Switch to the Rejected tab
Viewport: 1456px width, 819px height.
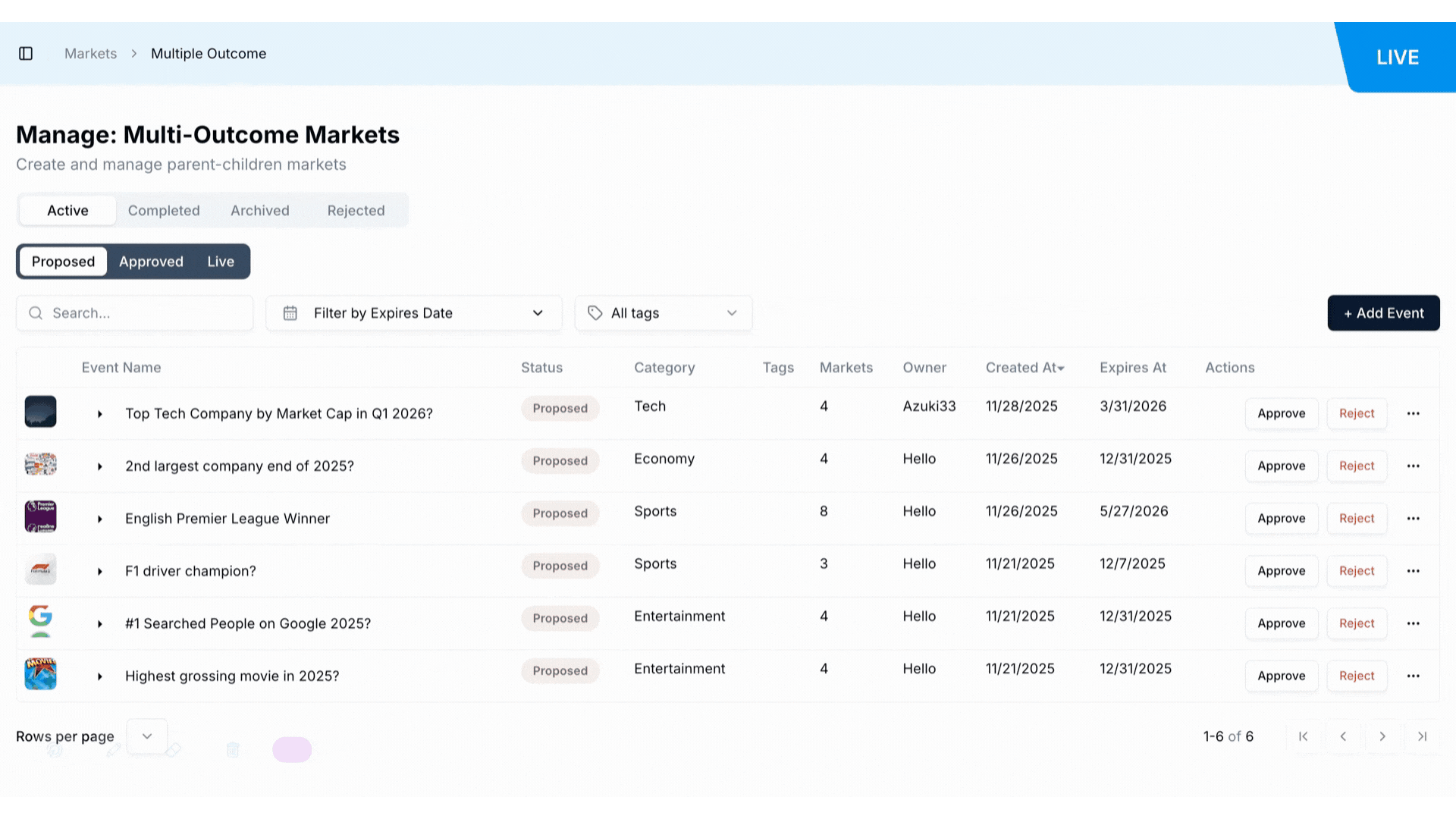pyautogui.click(x=356, y=211)
